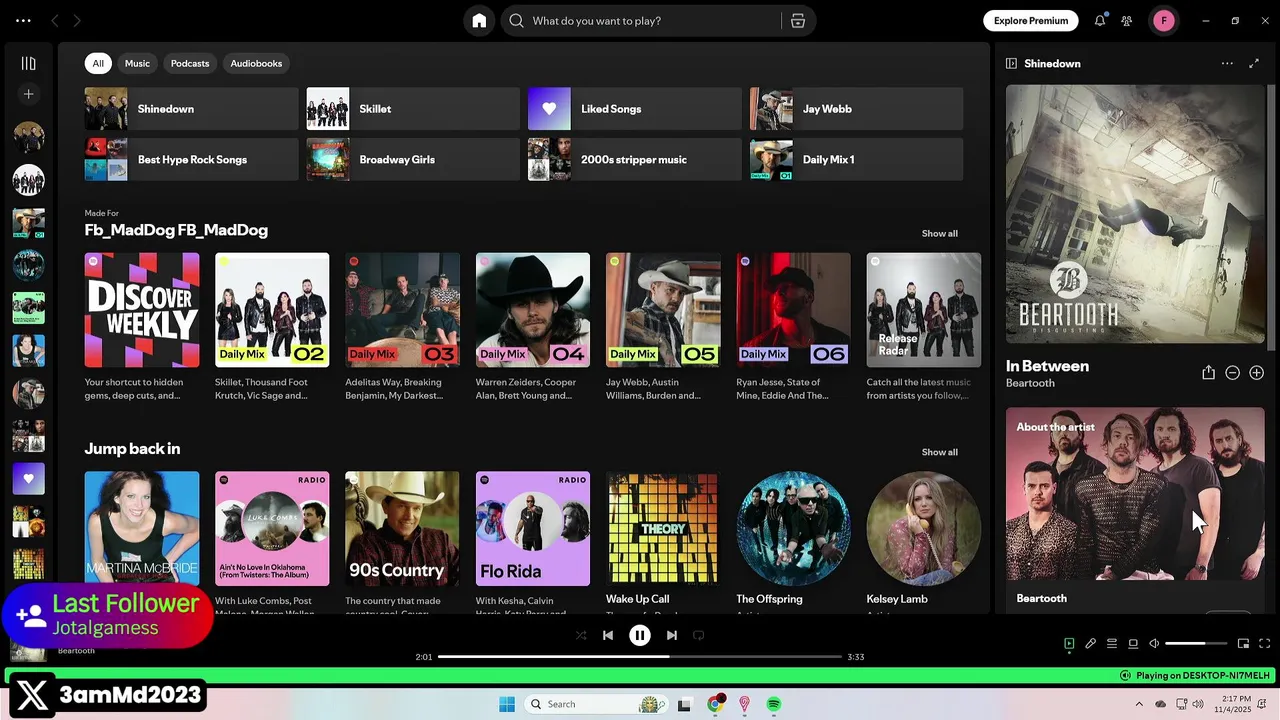Open the miniplayer
The height and width of the screenshot is (720, 1280).
click(x=1243, y=644)
